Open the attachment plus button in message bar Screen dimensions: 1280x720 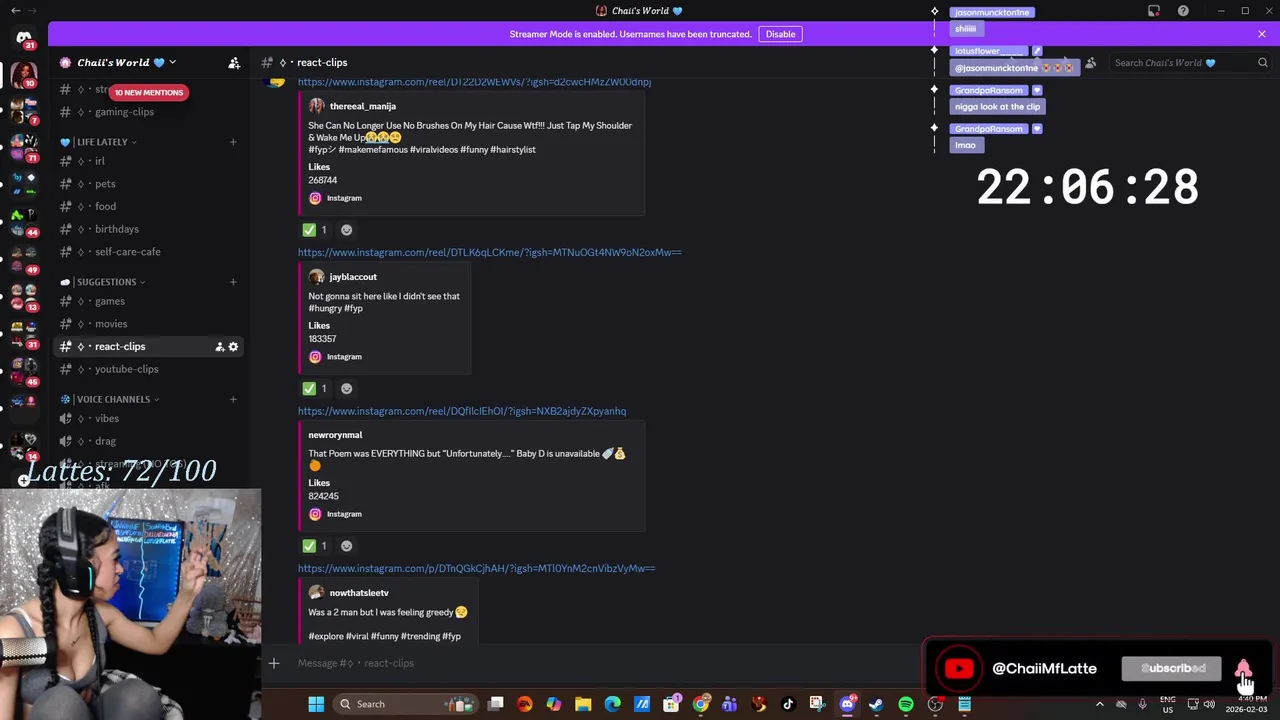pos(274,663)
